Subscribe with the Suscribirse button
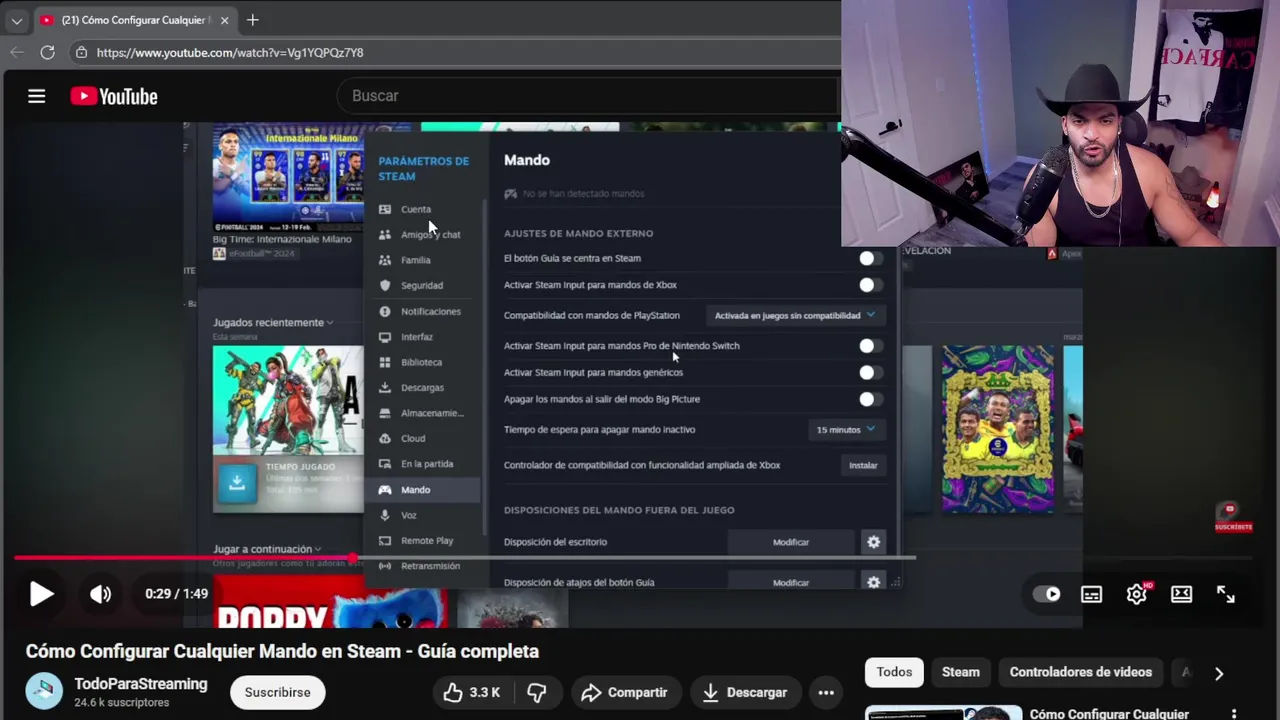This screenshot has width=1280, height=720. (x=277, y=692)
